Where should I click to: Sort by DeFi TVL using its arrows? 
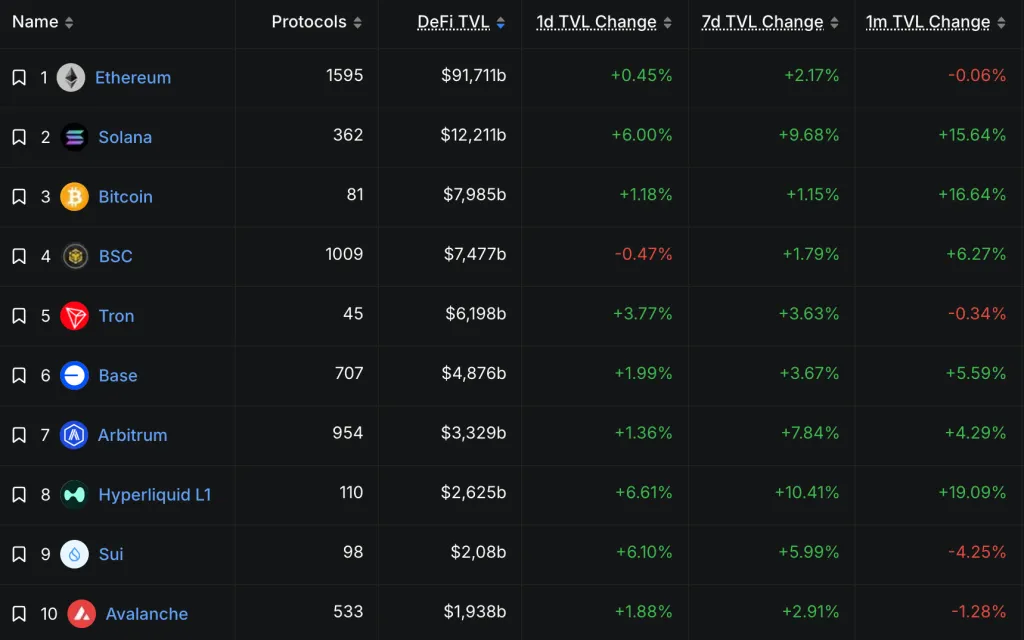500,21
